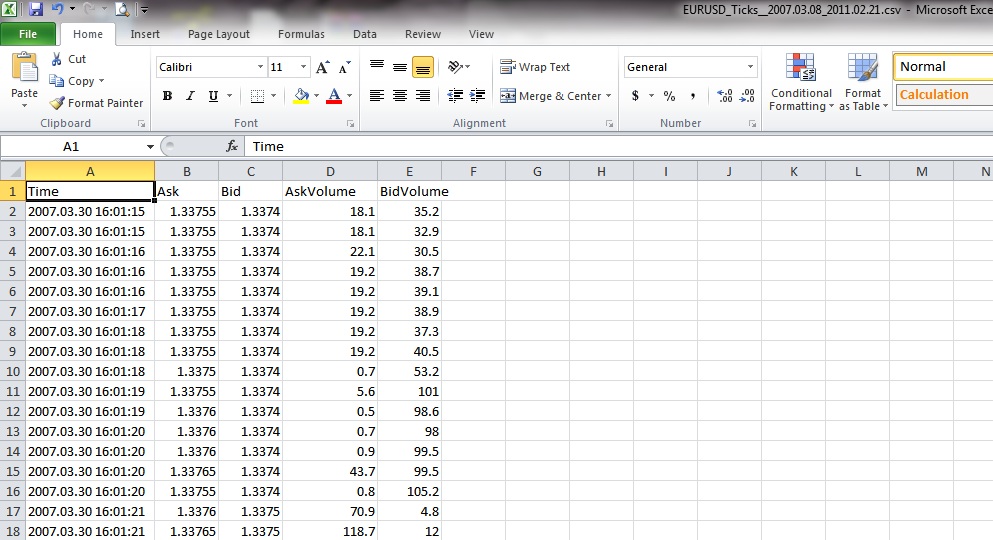Select column E header

[410, 172]
